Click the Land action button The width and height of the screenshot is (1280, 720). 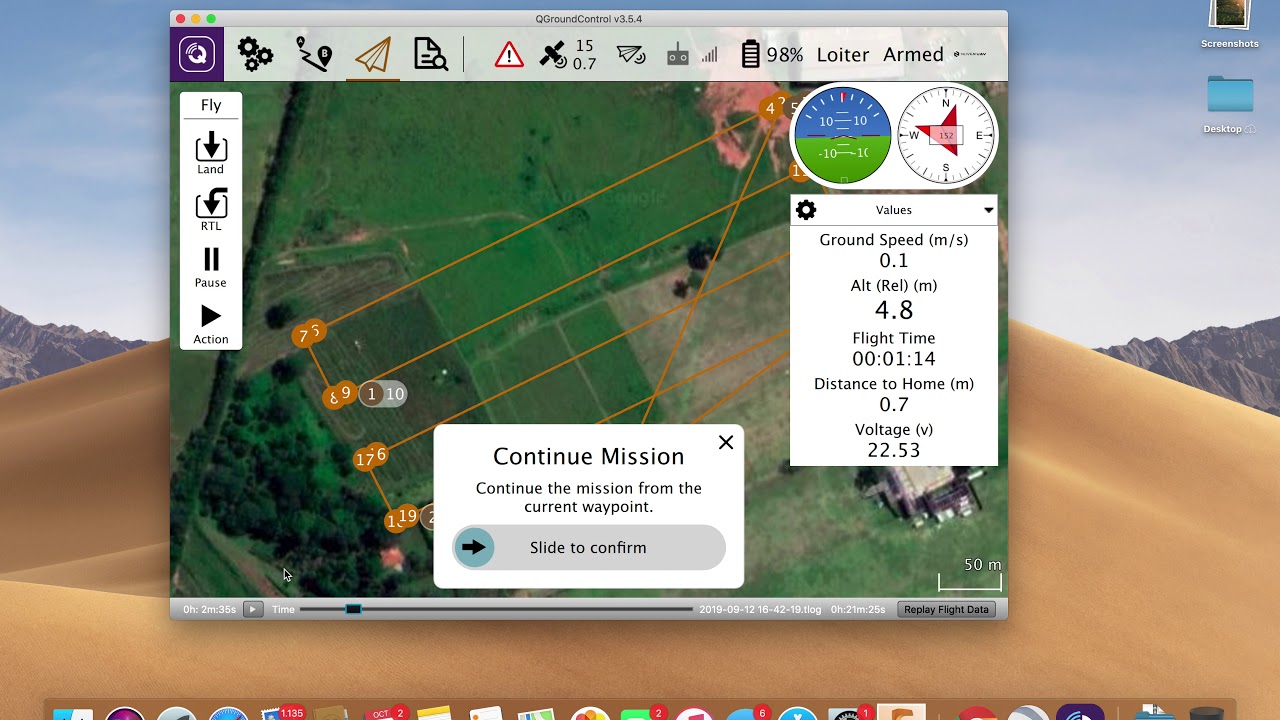(211, 153)
